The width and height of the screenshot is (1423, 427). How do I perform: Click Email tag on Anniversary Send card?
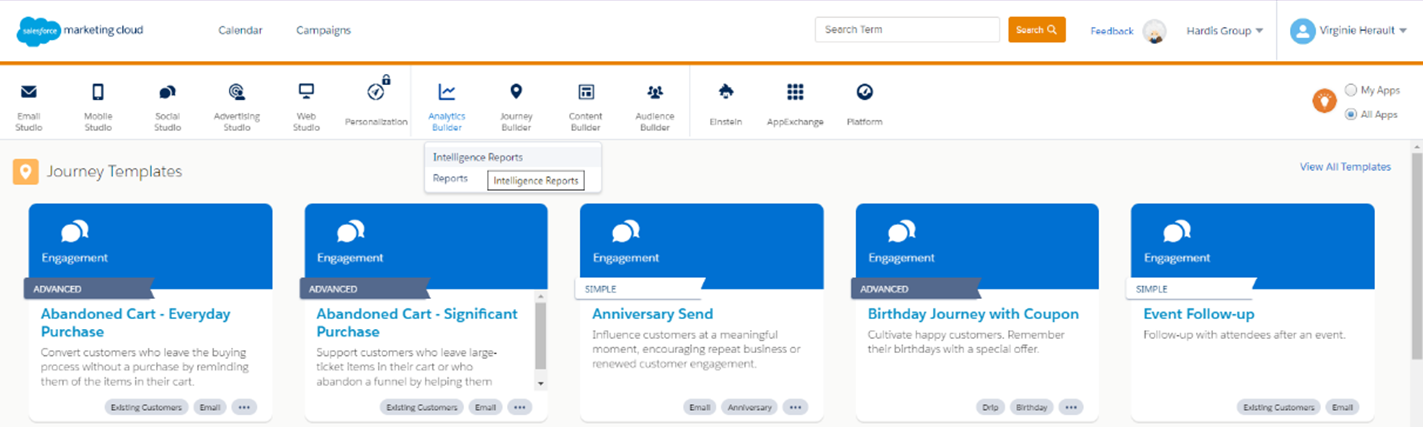pos(700,408)
